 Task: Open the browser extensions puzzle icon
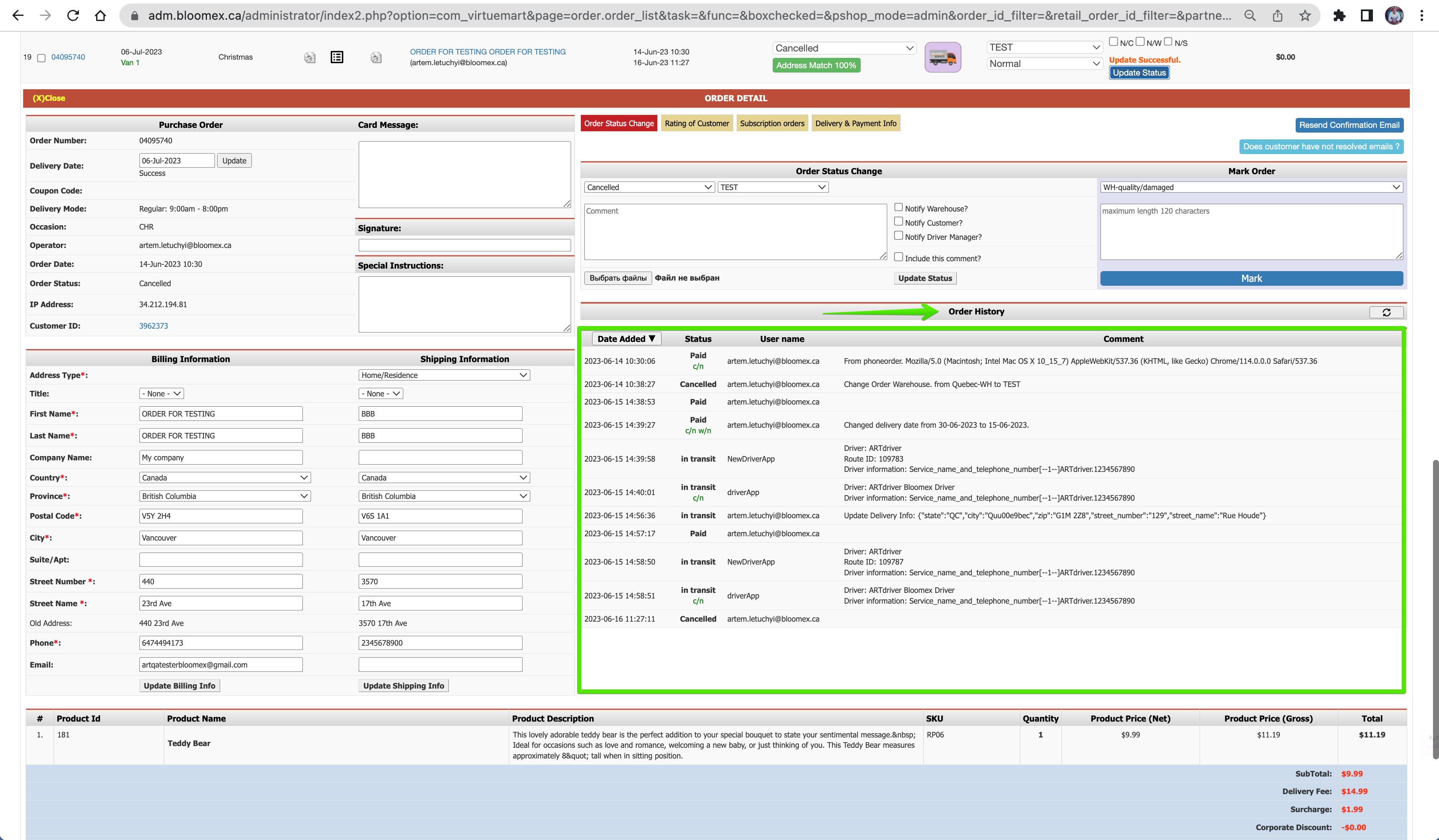point(1339,15)
